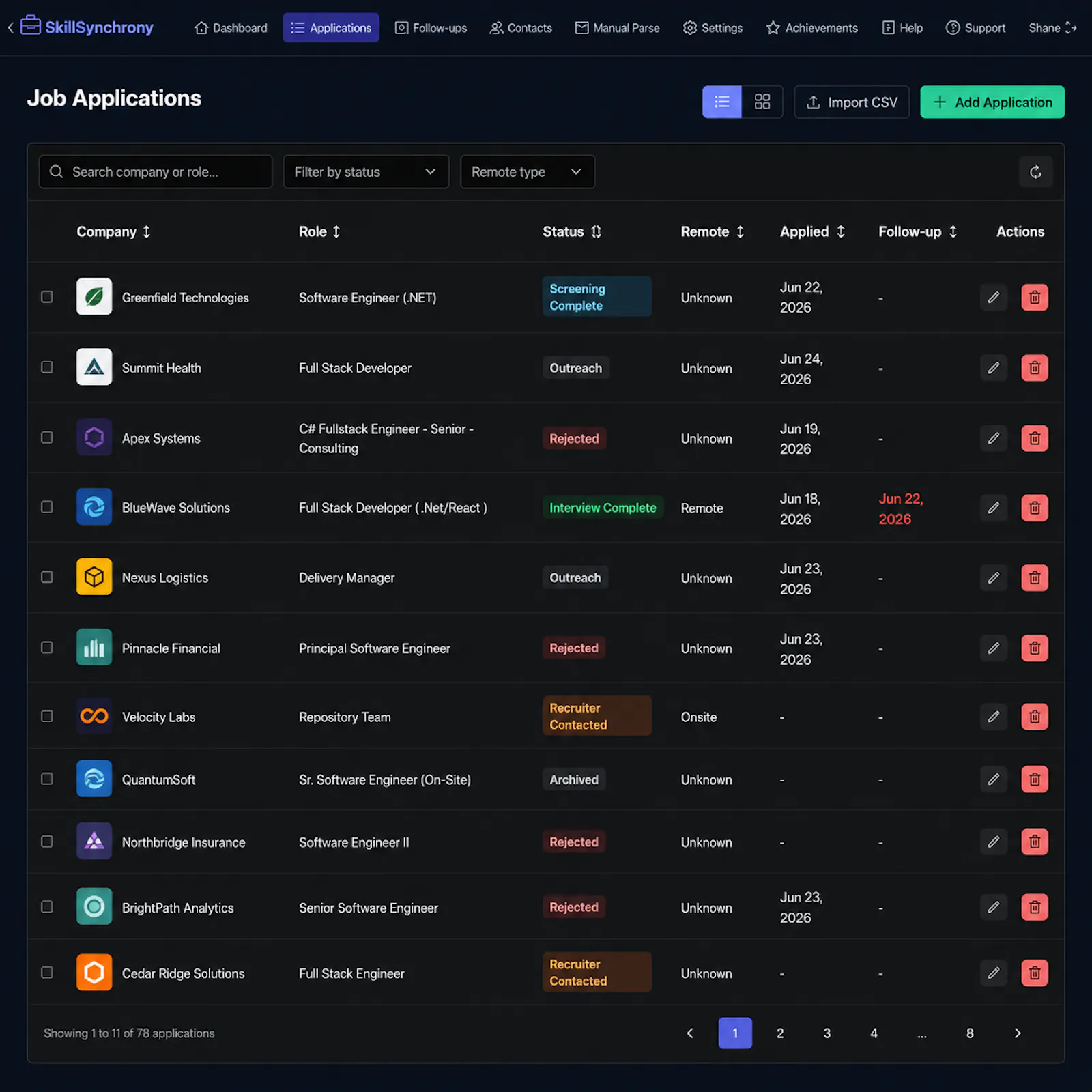Open the Settings nav item

coord(713,28)
